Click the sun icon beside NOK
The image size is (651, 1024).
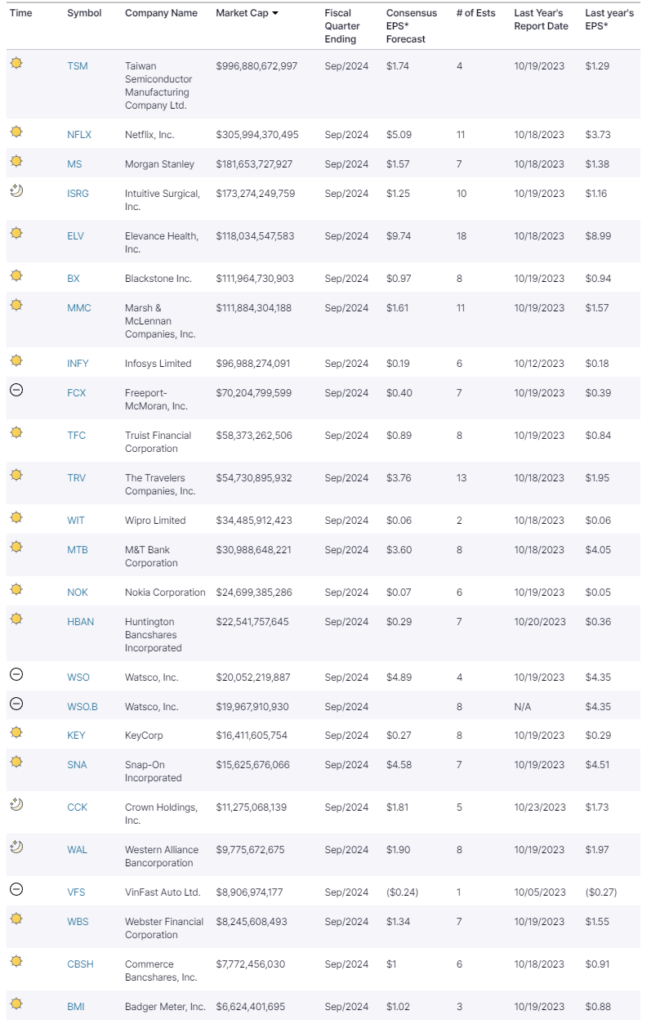[16, 589]
